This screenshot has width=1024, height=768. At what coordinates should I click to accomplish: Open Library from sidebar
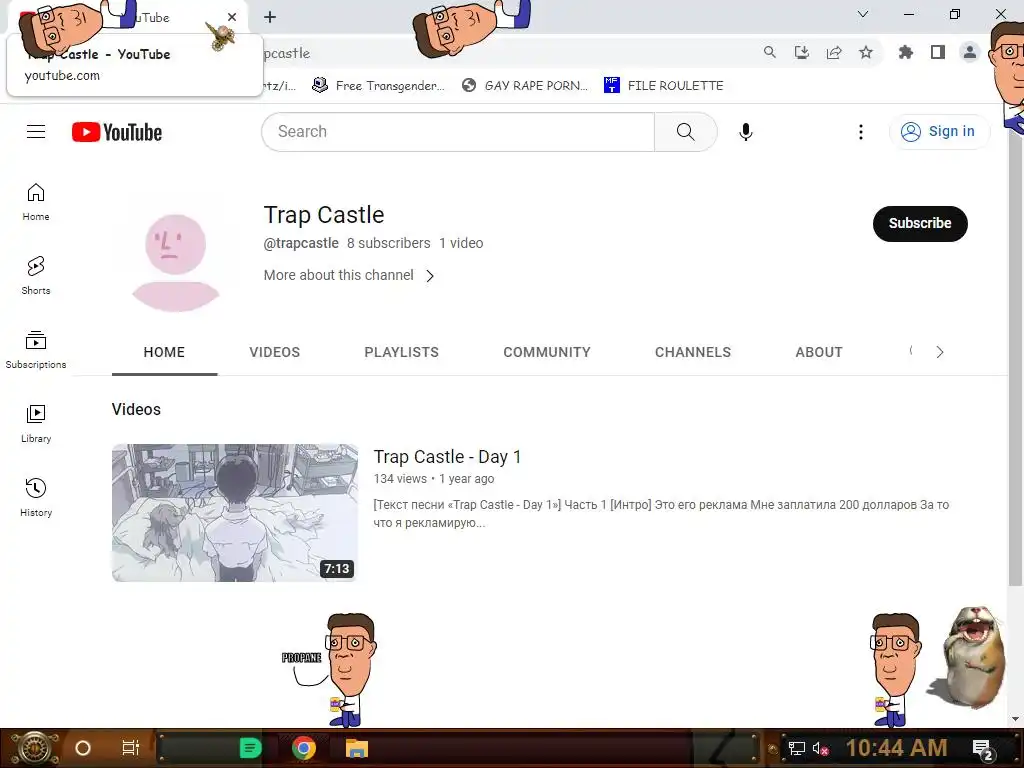pyautogui.click(x=36, y=423)
